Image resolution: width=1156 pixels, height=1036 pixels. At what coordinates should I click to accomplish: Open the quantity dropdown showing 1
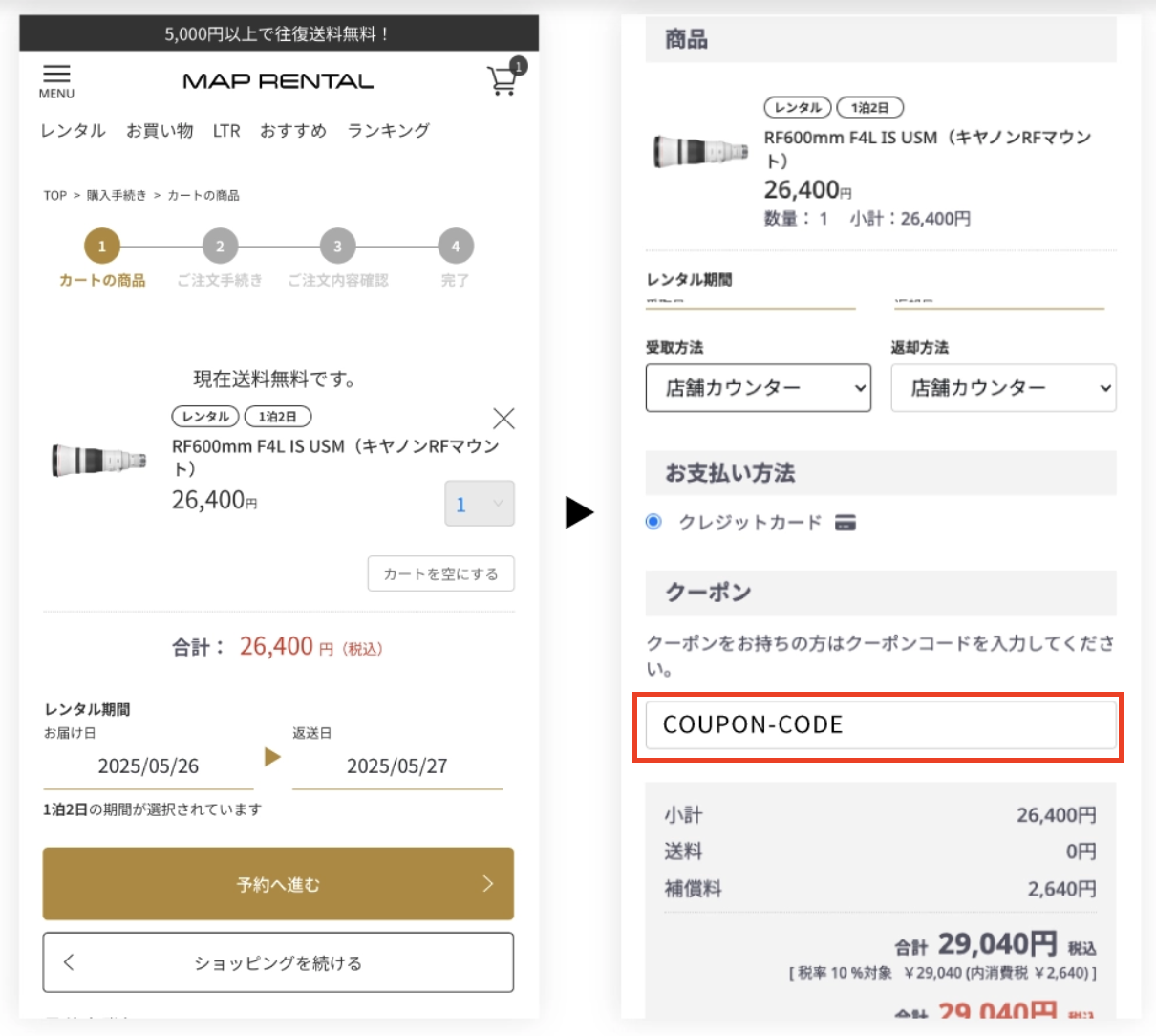[x=479, y=504]
